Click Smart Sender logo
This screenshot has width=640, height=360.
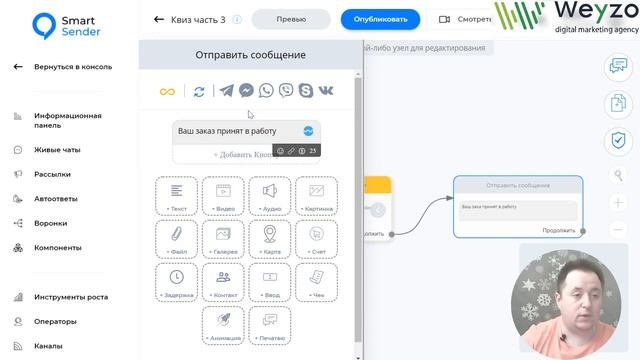[x=66, y=26]
